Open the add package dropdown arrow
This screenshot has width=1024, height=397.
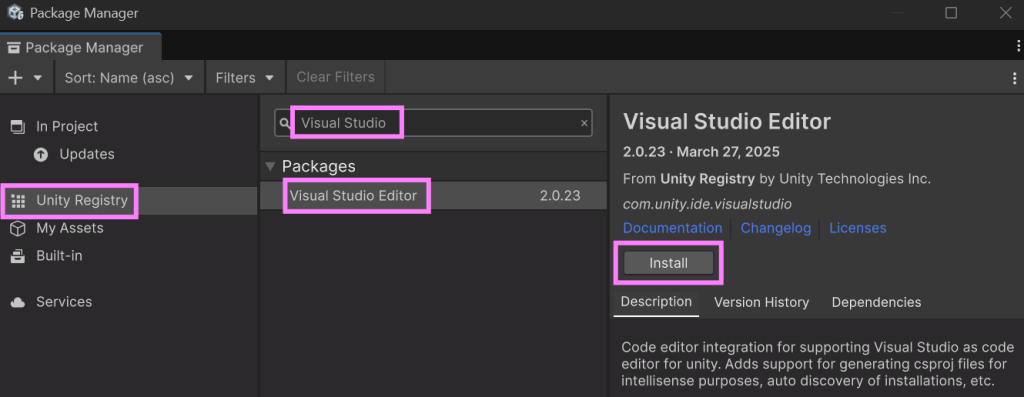38,78
